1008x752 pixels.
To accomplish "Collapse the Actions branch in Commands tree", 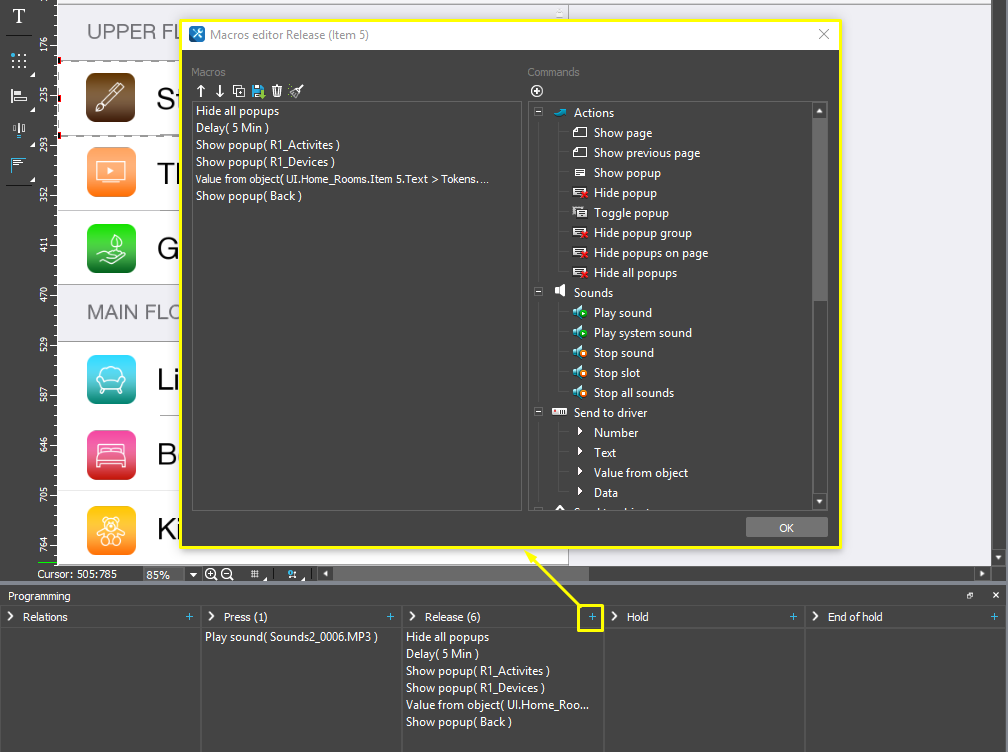I will point(538,112).
